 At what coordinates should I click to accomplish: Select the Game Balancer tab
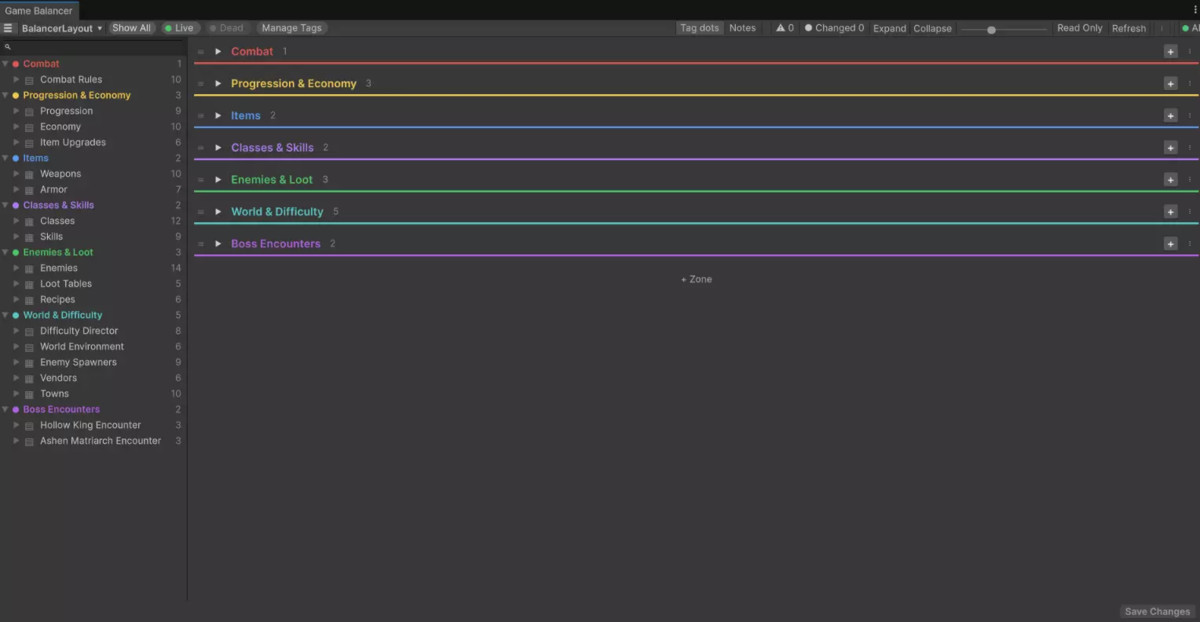point(39,10)
